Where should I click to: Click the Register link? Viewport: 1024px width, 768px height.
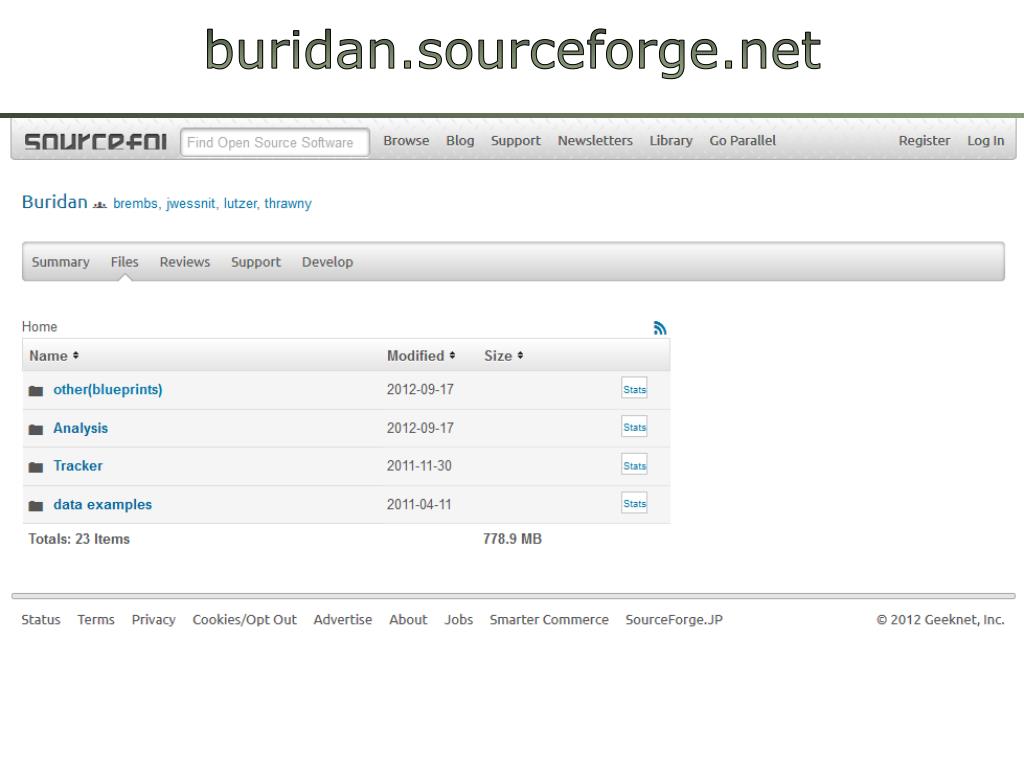(x=924, y=140)
